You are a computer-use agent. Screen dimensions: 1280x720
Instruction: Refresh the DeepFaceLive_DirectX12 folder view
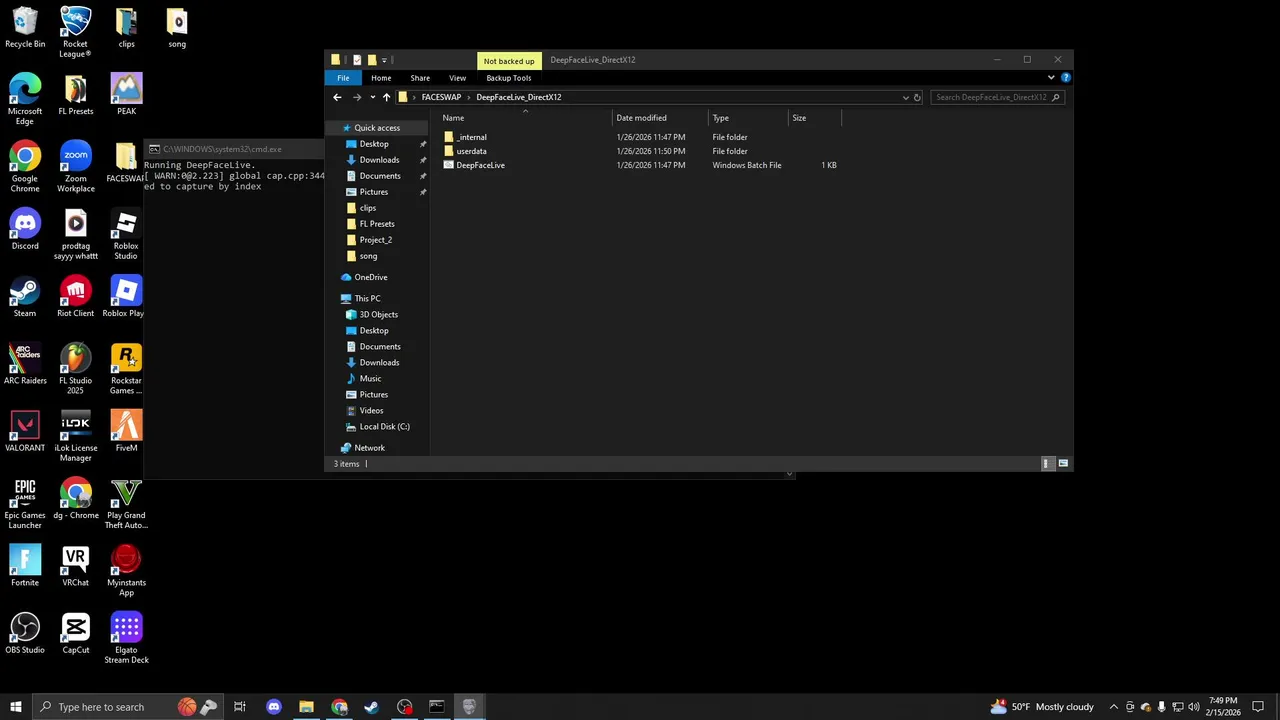[917, 97]
